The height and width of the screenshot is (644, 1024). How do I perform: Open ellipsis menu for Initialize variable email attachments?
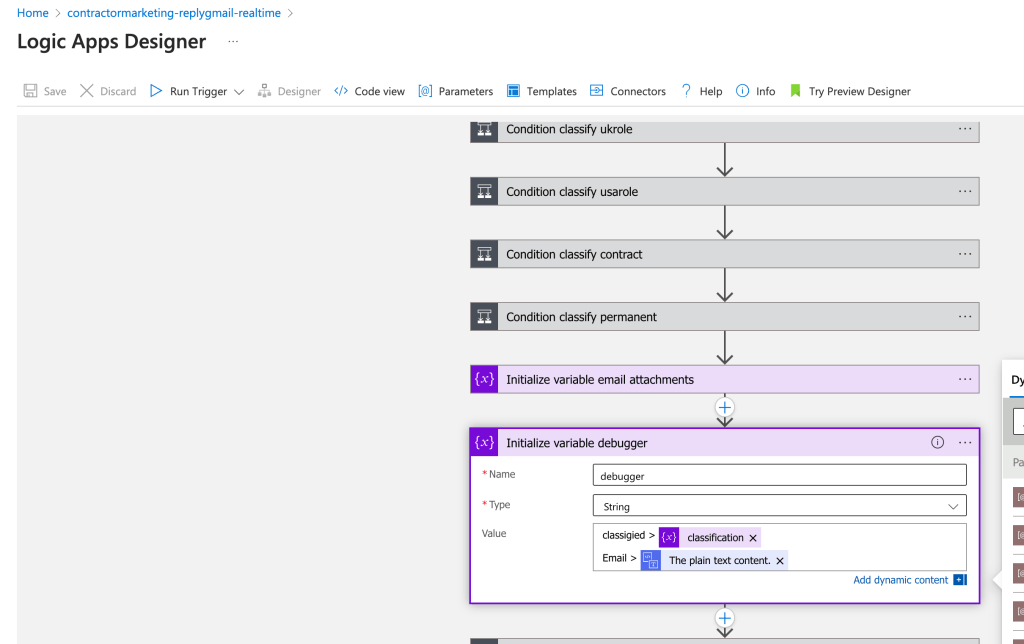pos(965,379)
